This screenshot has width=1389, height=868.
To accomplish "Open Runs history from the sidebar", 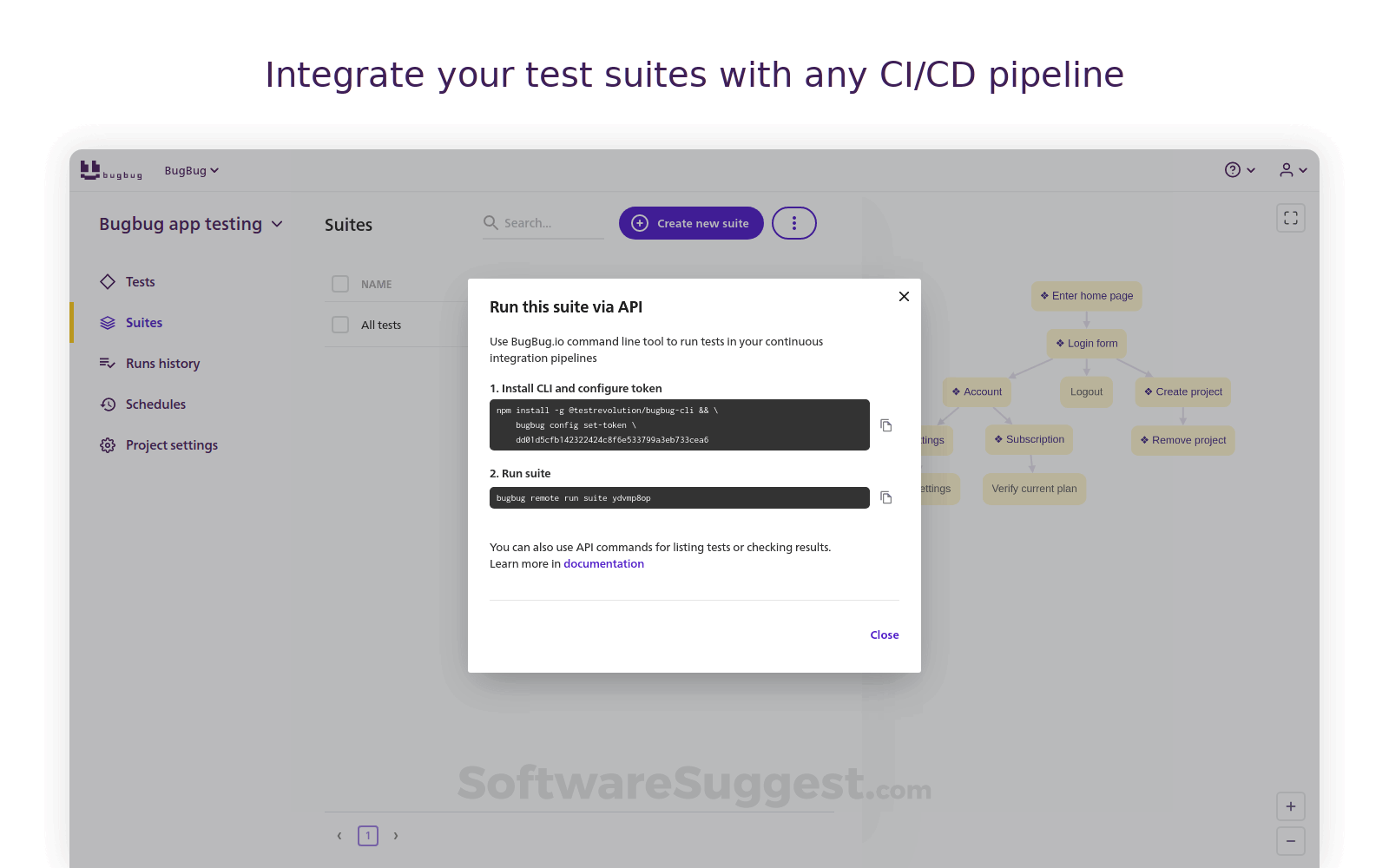I will [162, 363].
